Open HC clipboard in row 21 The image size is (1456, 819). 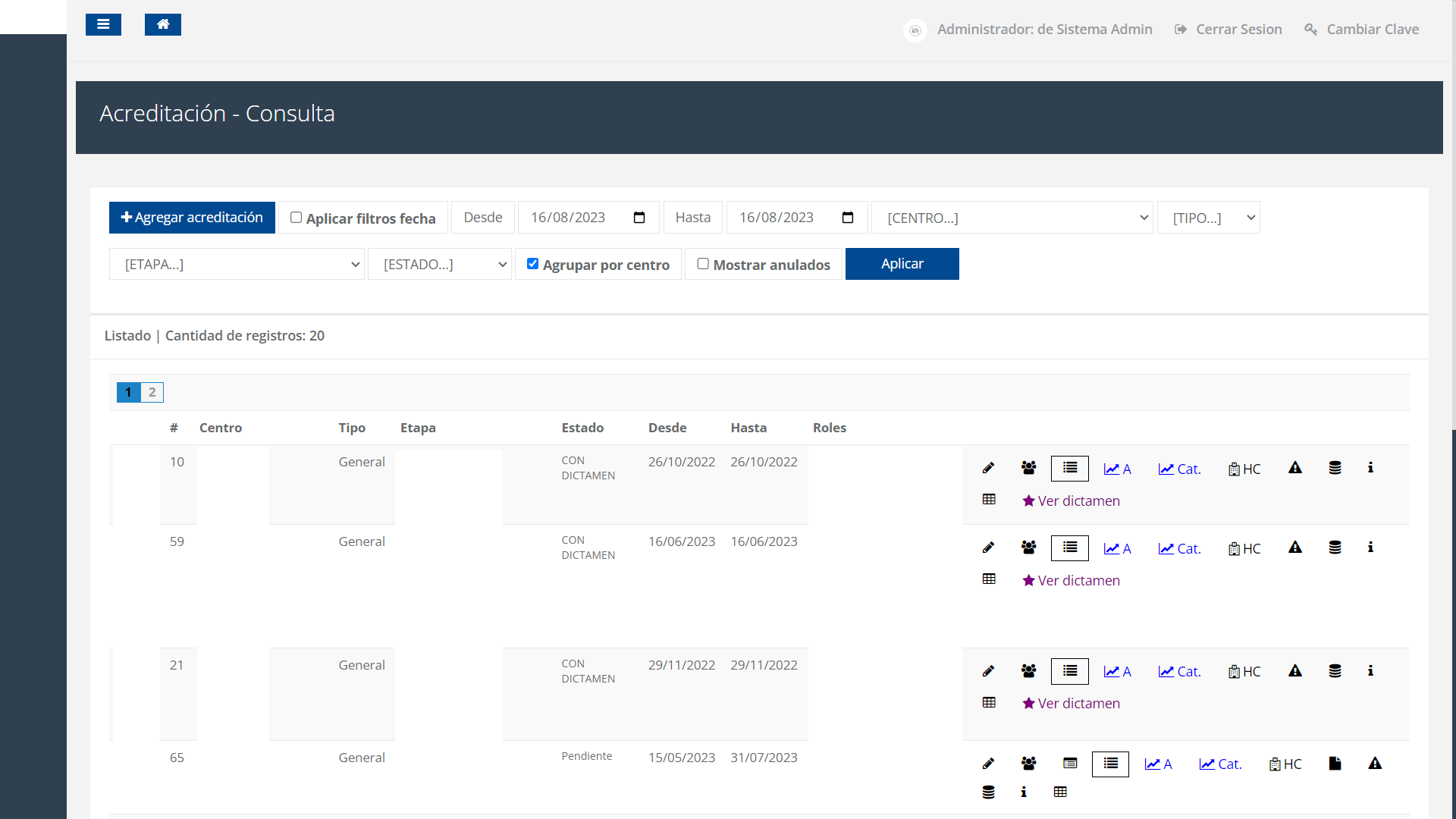tap(1244, 672)
